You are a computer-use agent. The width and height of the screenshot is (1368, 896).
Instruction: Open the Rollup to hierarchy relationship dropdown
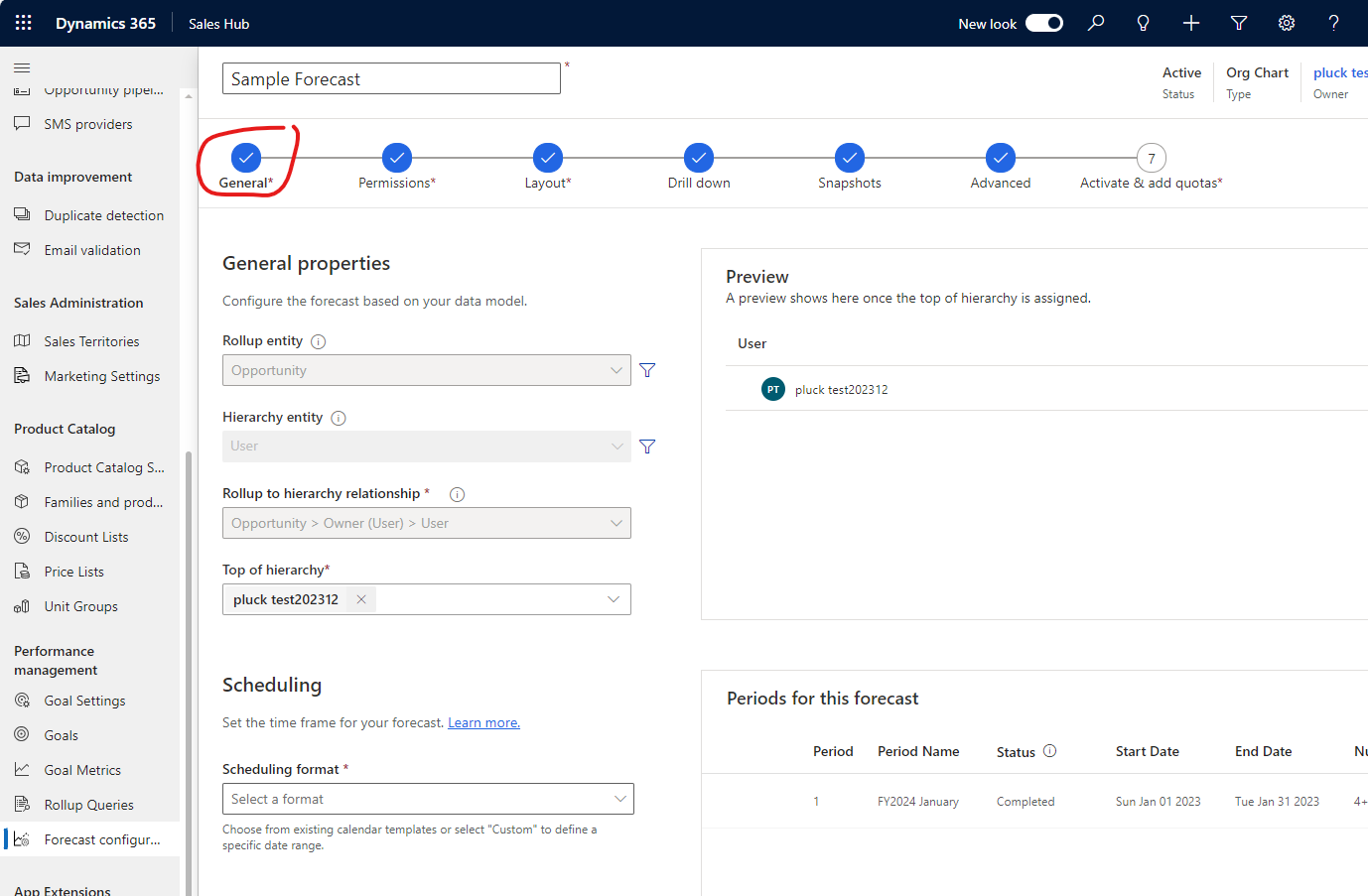(427, 523)
